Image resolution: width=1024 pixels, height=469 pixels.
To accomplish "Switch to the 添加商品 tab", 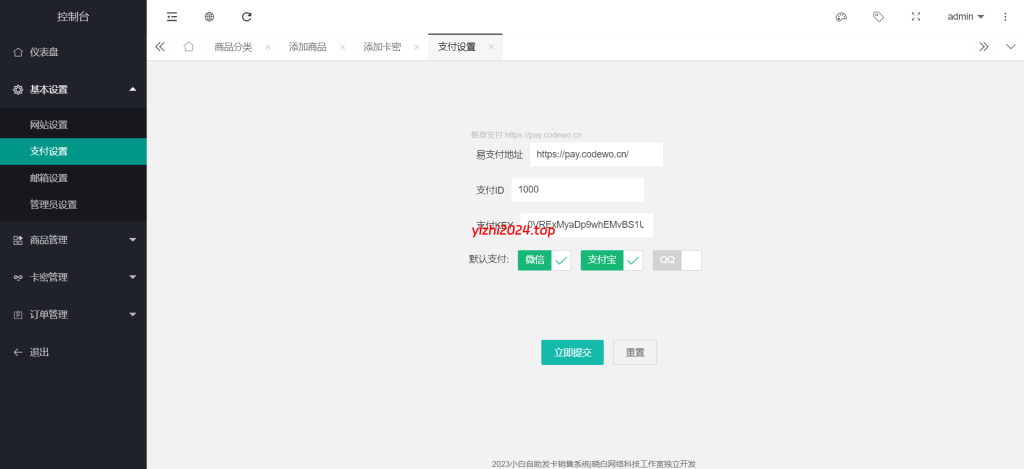I will tap(307, 47).
